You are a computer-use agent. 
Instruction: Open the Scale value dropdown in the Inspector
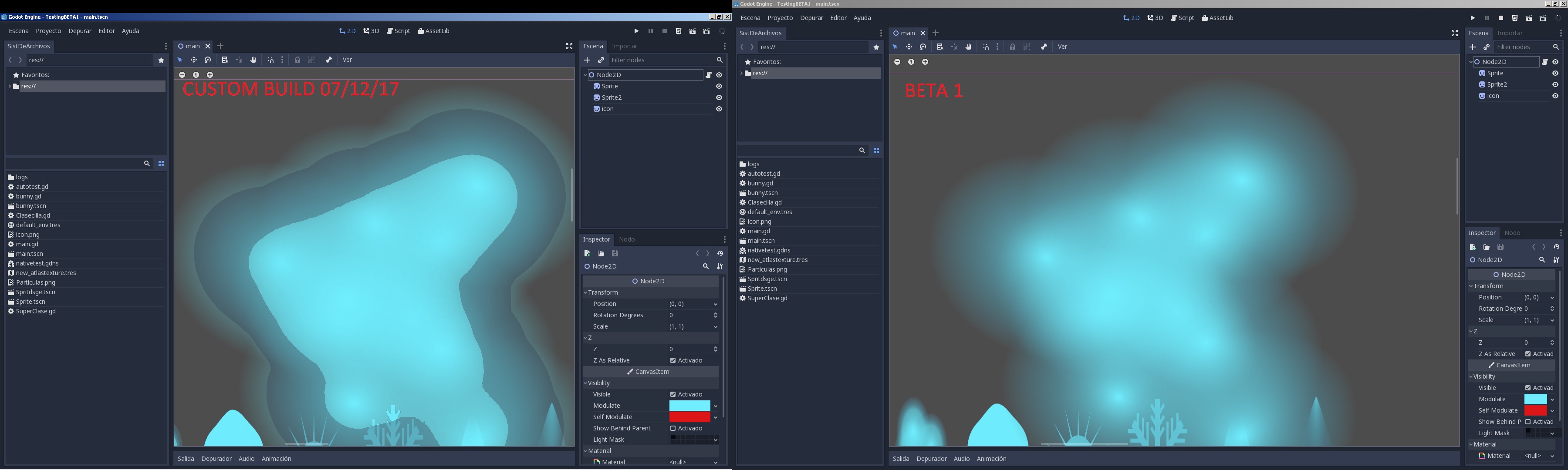[715, 326]
